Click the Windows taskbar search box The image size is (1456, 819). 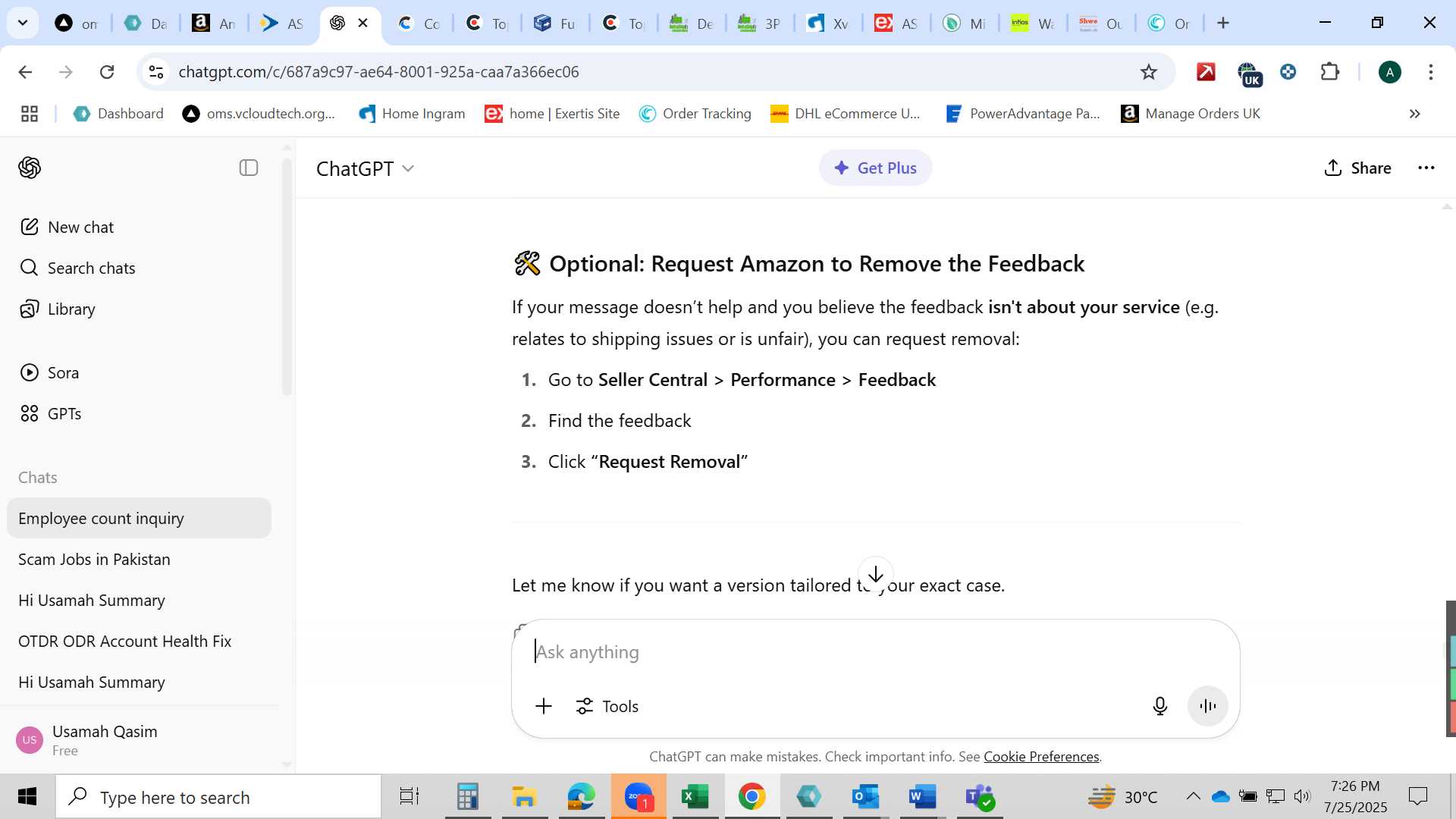218,797
